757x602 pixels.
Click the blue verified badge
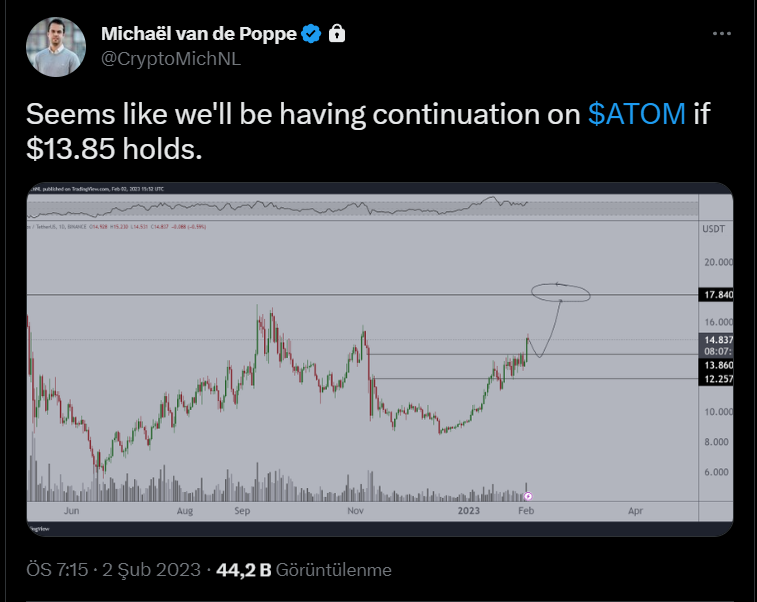[311, 34]
